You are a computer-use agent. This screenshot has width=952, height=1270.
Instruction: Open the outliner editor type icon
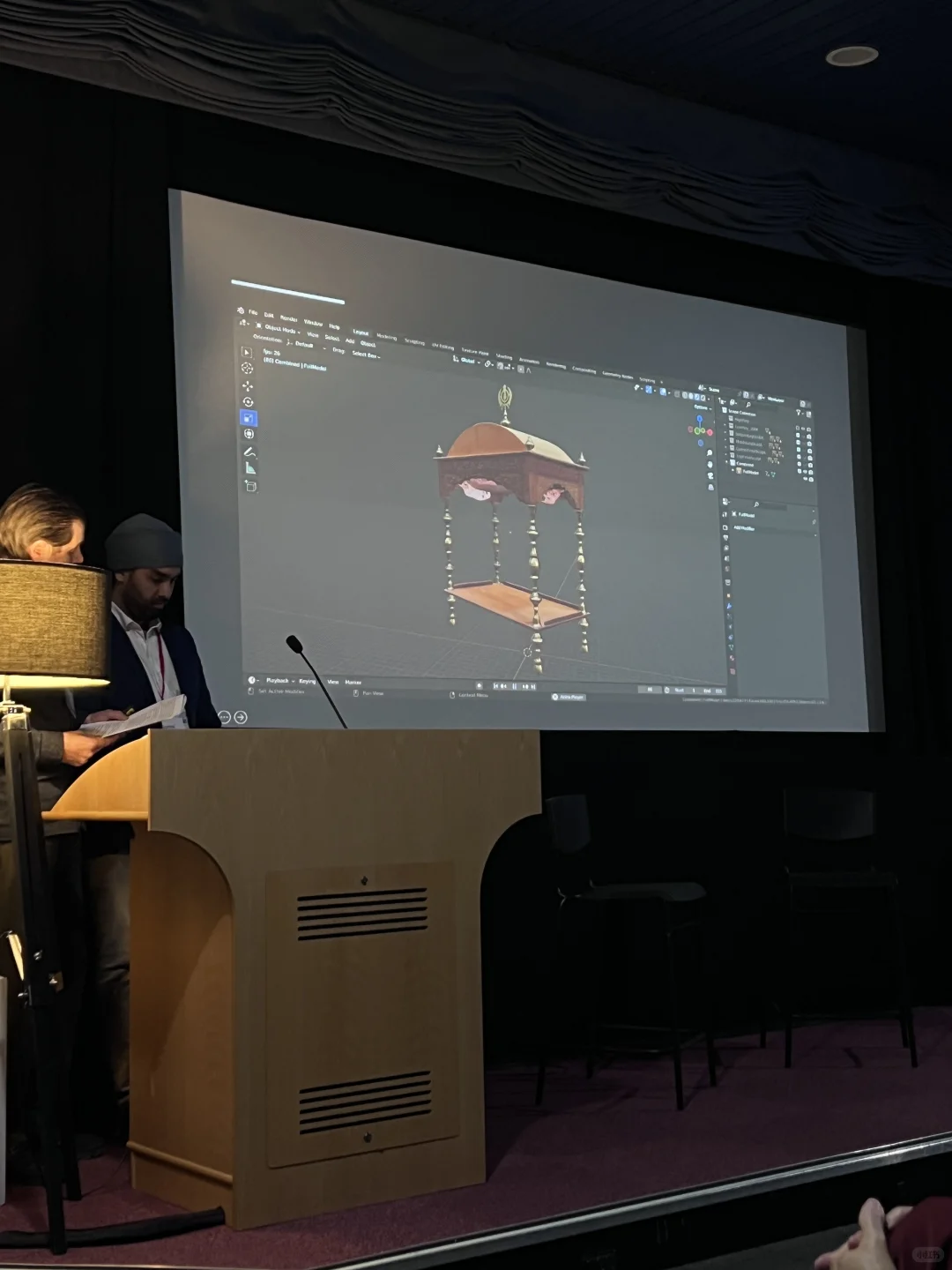tap(721, 400)
